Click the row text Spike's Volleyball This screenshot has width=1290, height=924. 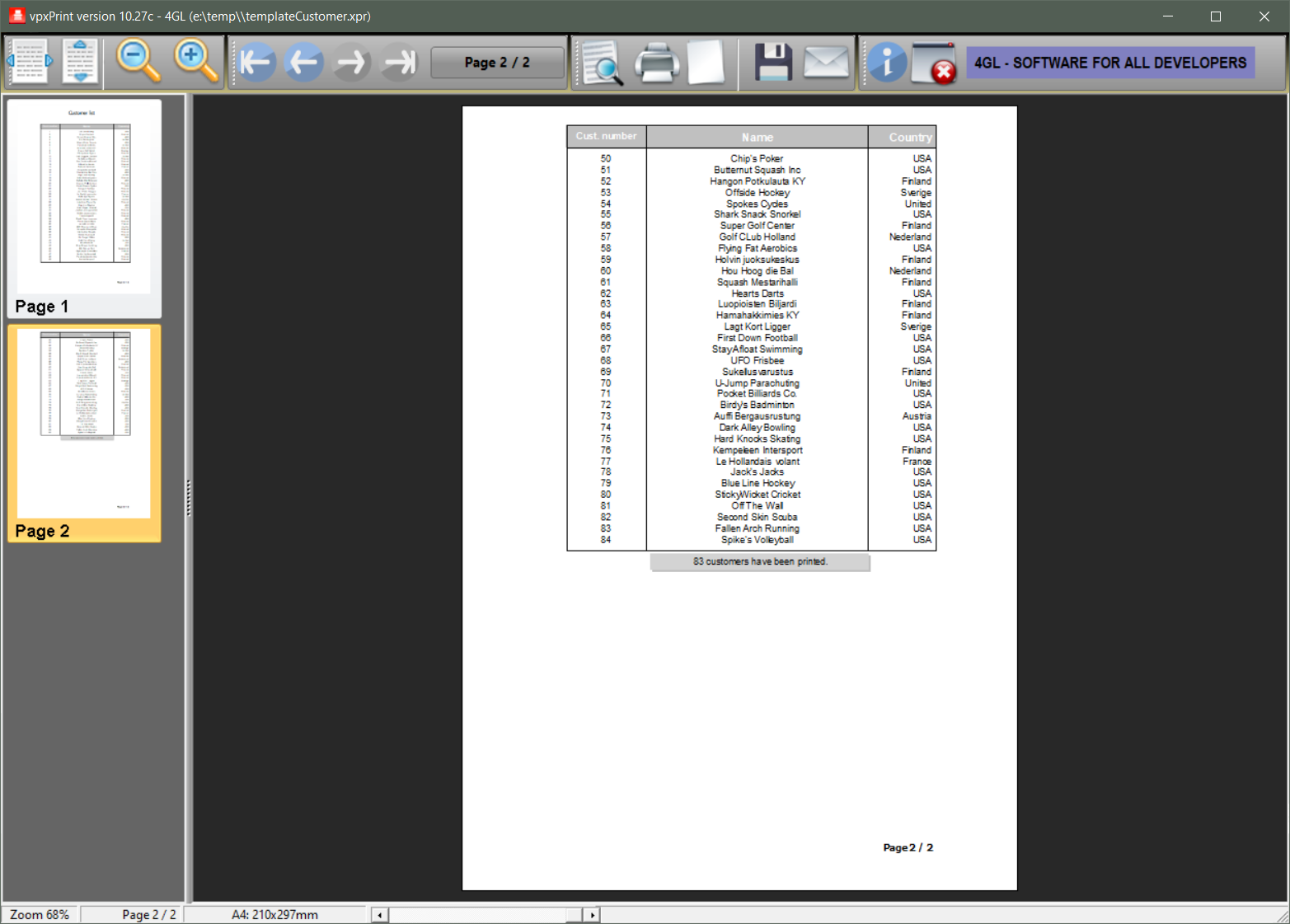(x=758, y=540)
